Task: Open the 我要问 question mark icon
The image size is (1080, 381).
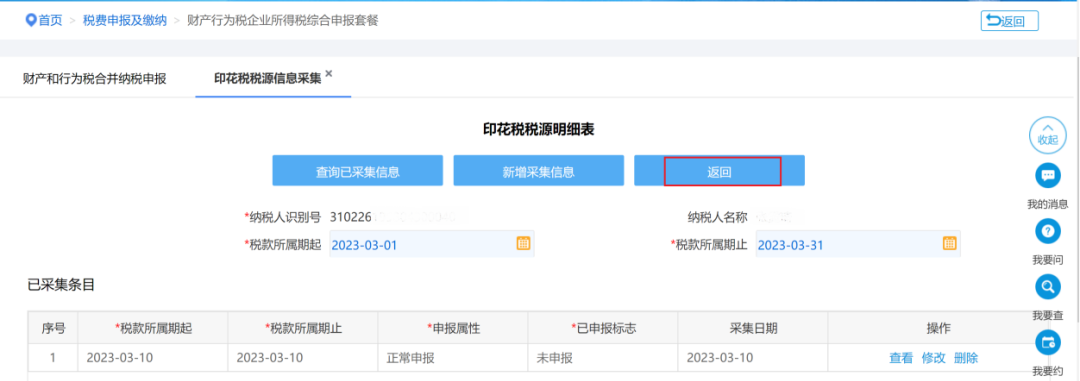Action: click(1048, 231)
